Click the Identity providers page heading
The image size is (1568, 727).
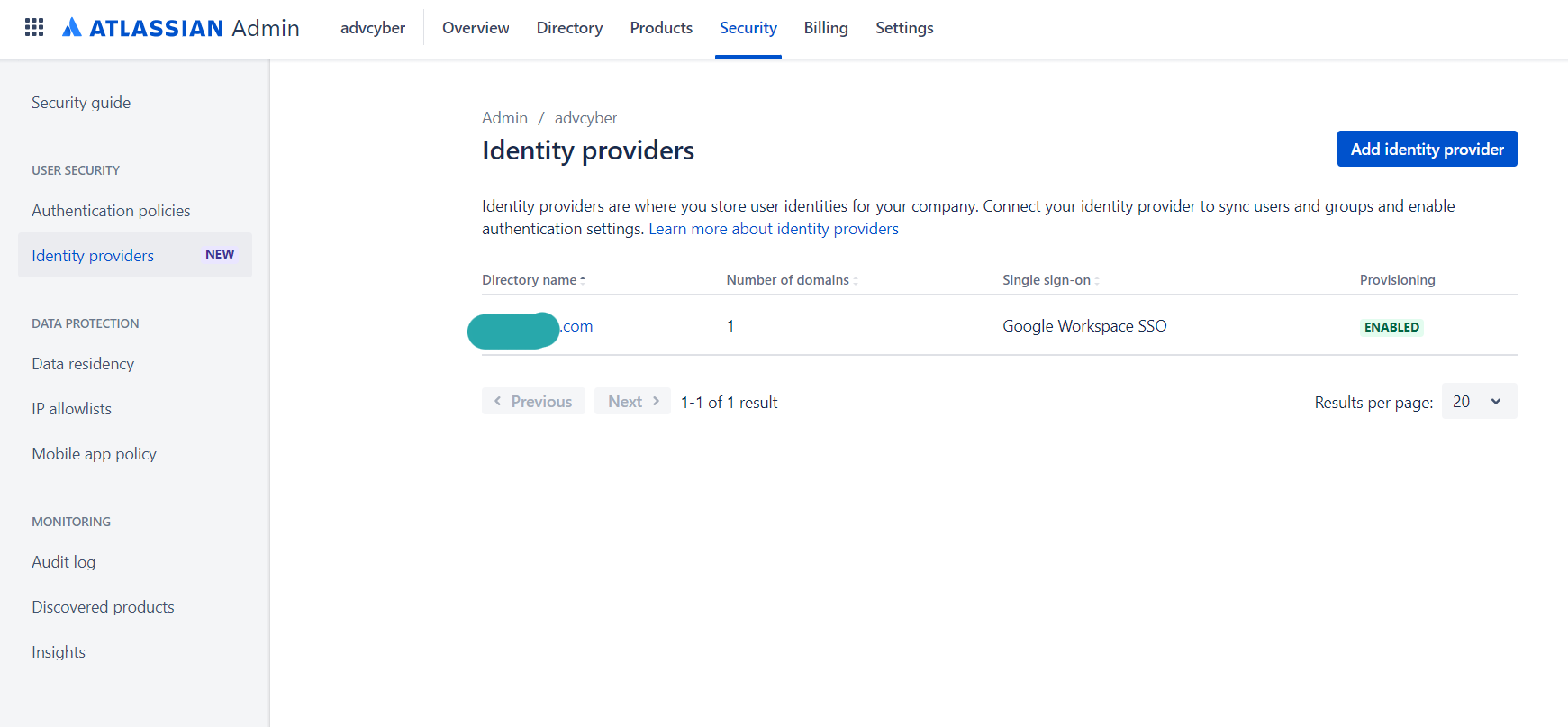click(x=588, y=150)
